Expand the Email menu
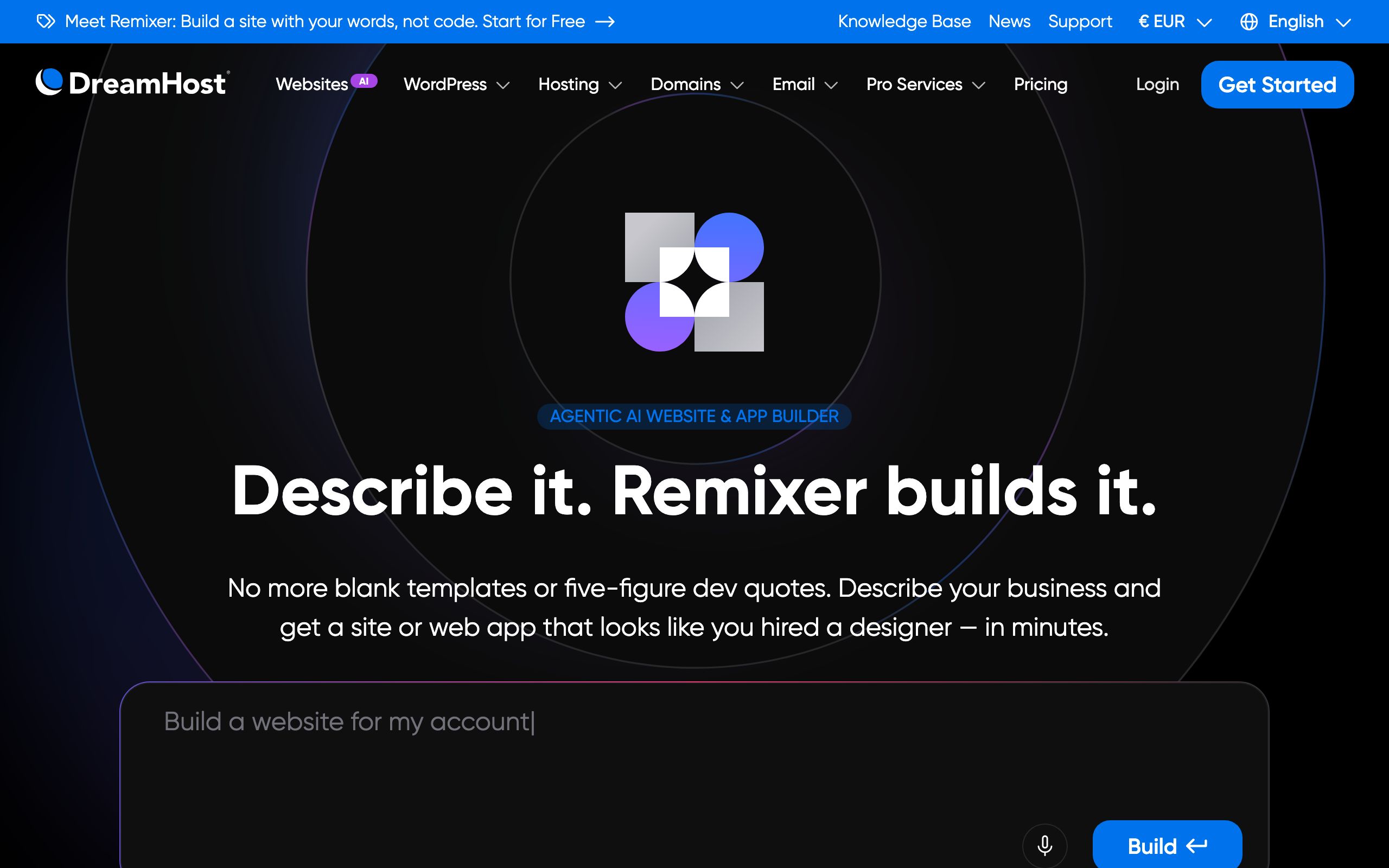Screen dimensions: 1389x868 [x=805, y=85]
